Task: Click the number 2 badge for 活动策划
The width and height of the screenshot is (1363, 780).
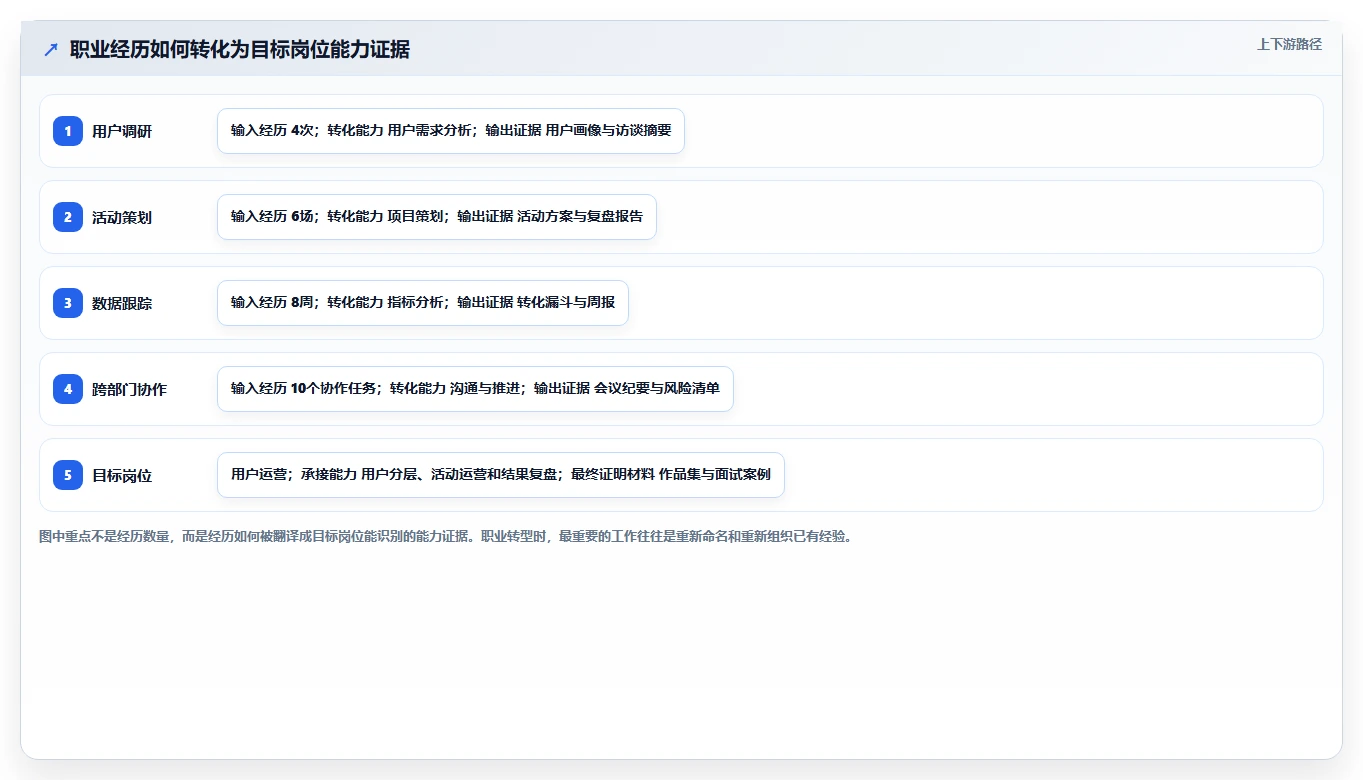Action: click(x=68, y=217)
